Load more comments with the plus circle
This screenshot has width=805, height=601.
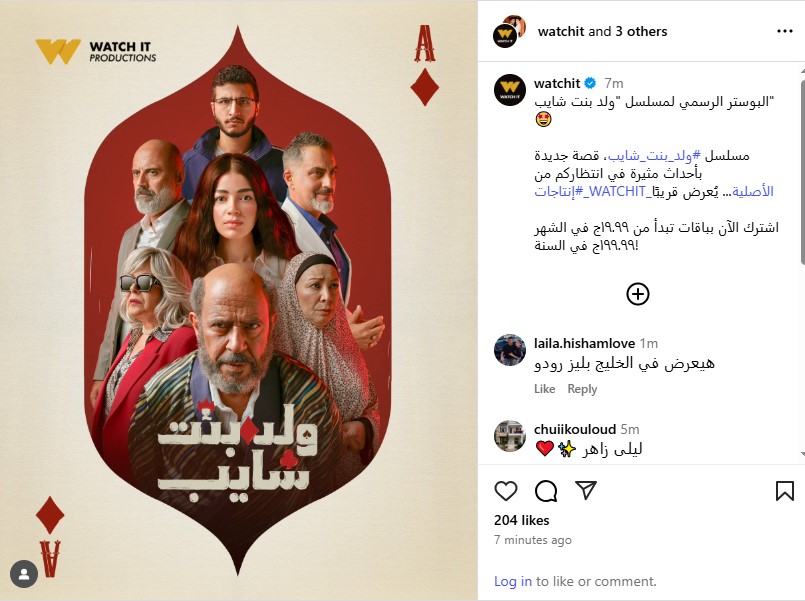click(638, 294)
